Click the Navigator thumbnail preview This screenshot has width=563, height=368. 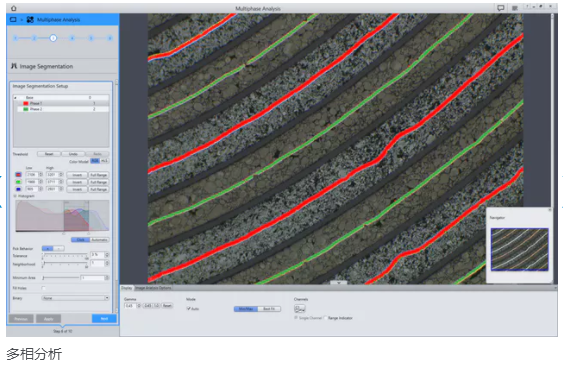[520, 249]
